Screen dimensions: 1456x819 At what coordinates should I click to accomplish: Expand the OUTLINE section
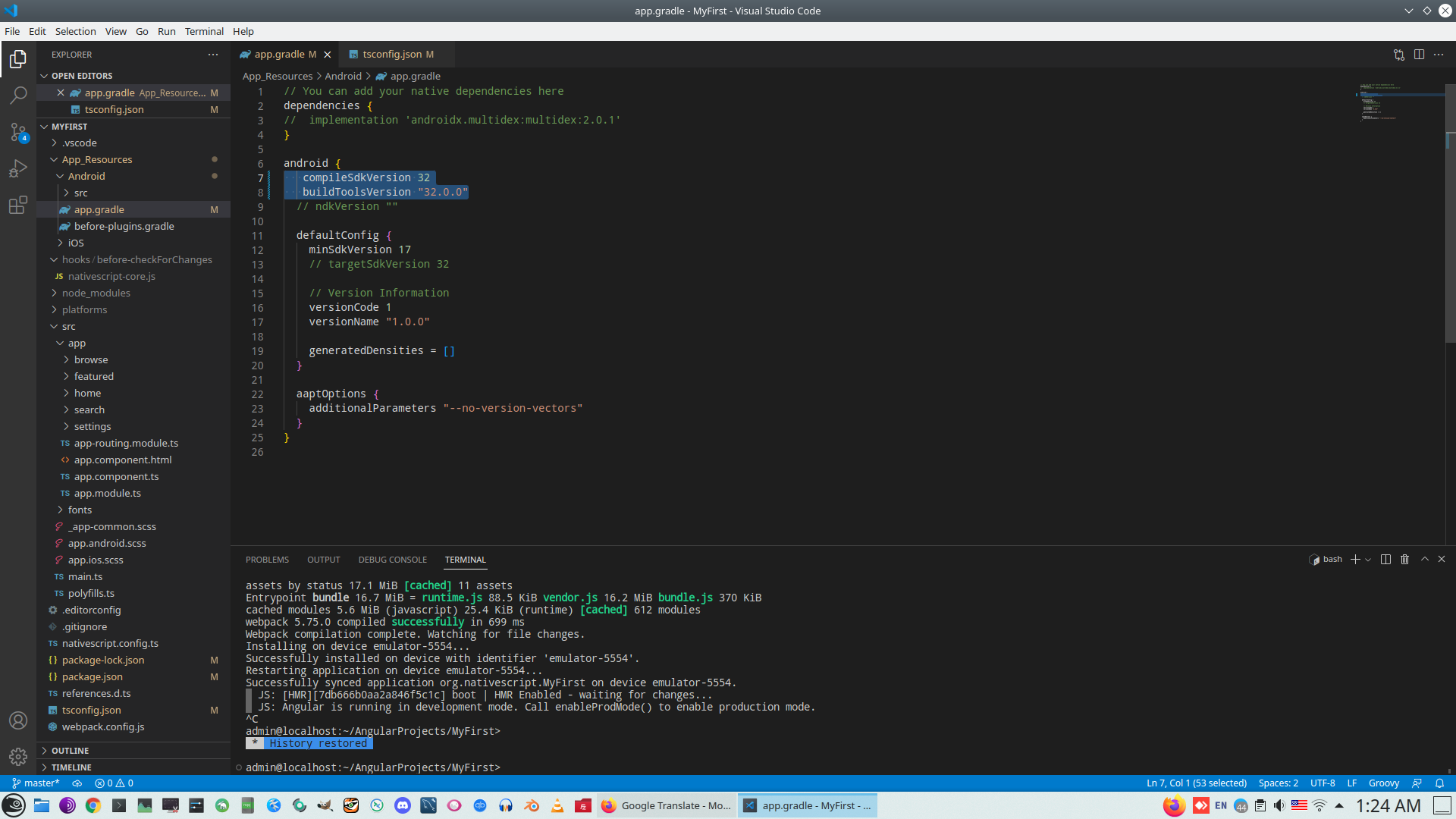click(x=71, y=751)
